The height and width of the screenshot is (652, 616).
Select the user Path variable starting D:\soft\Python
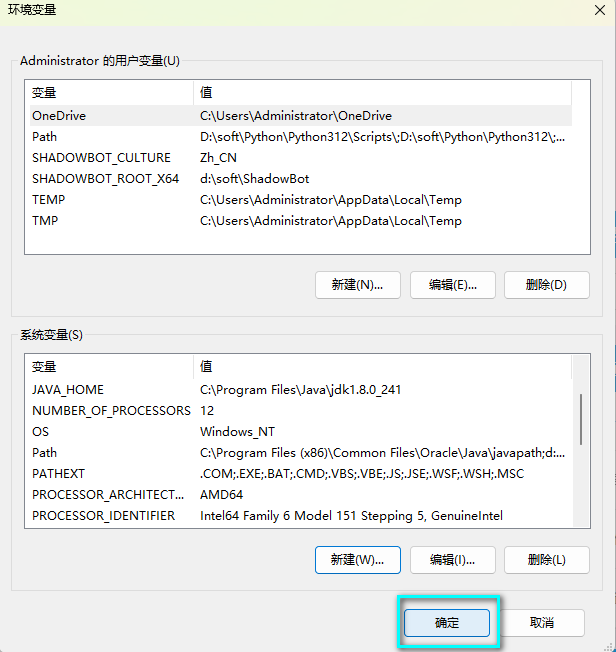301,136
